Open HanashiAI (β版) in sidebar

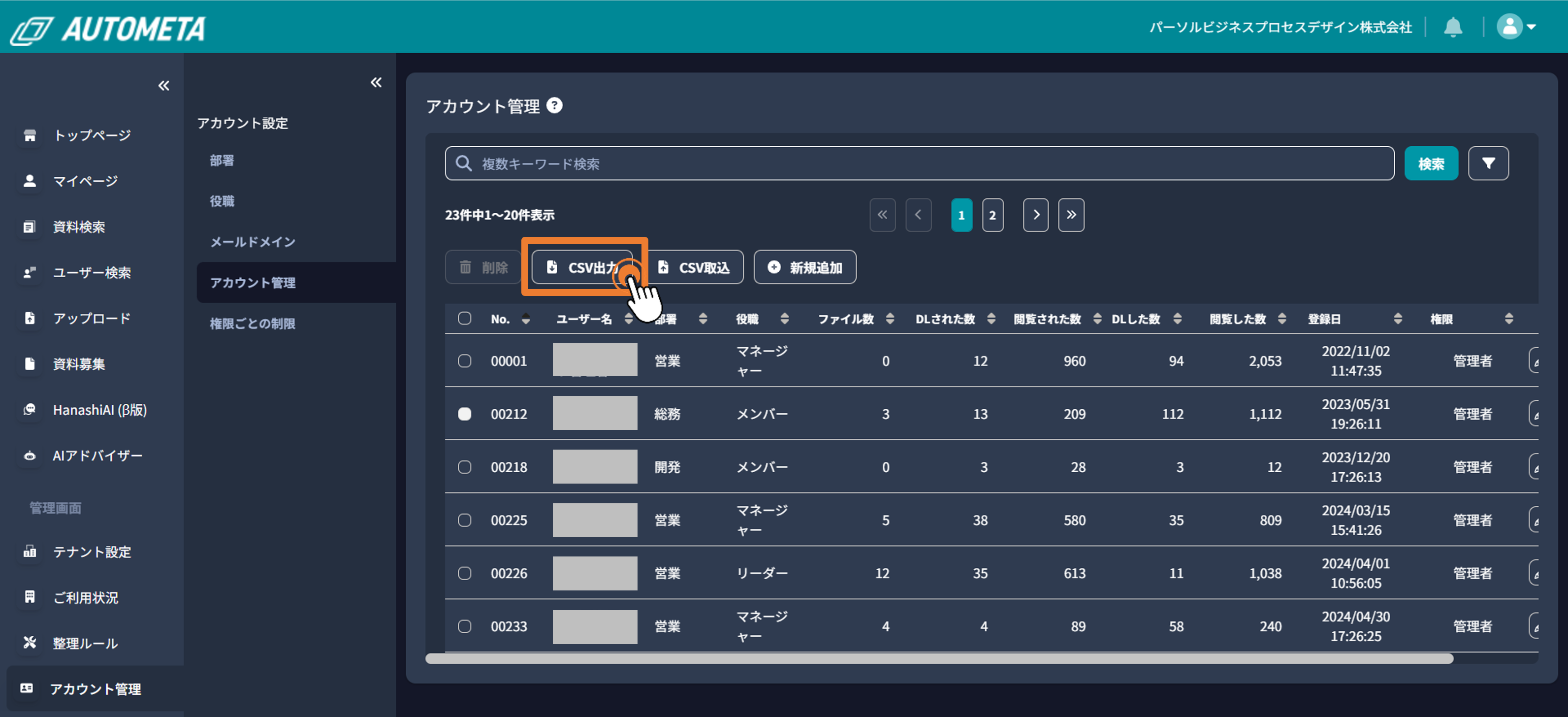click(100, 410)
